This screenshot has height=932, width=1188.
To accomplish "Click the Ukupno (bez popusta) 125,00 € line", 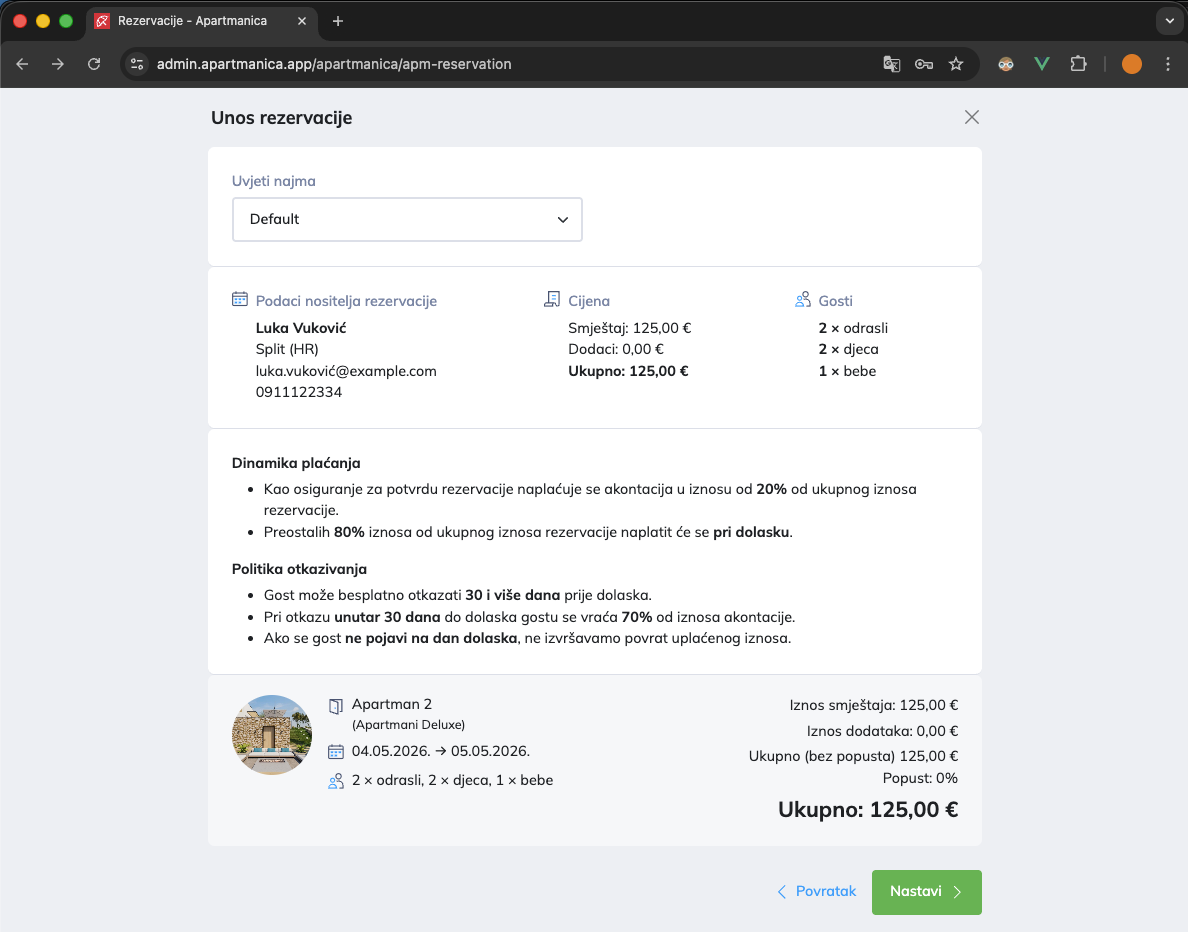I will tap(853, 756).
